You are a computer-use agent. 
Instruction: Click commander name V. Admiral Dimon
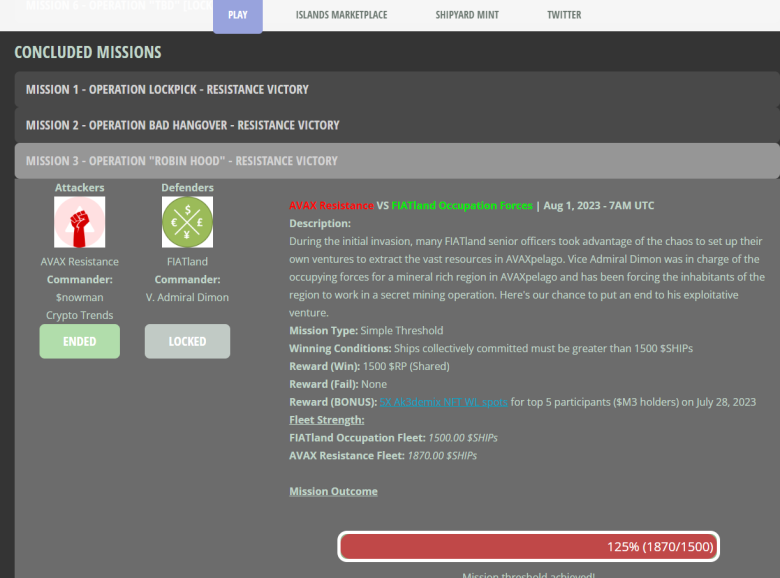(188, 297)
